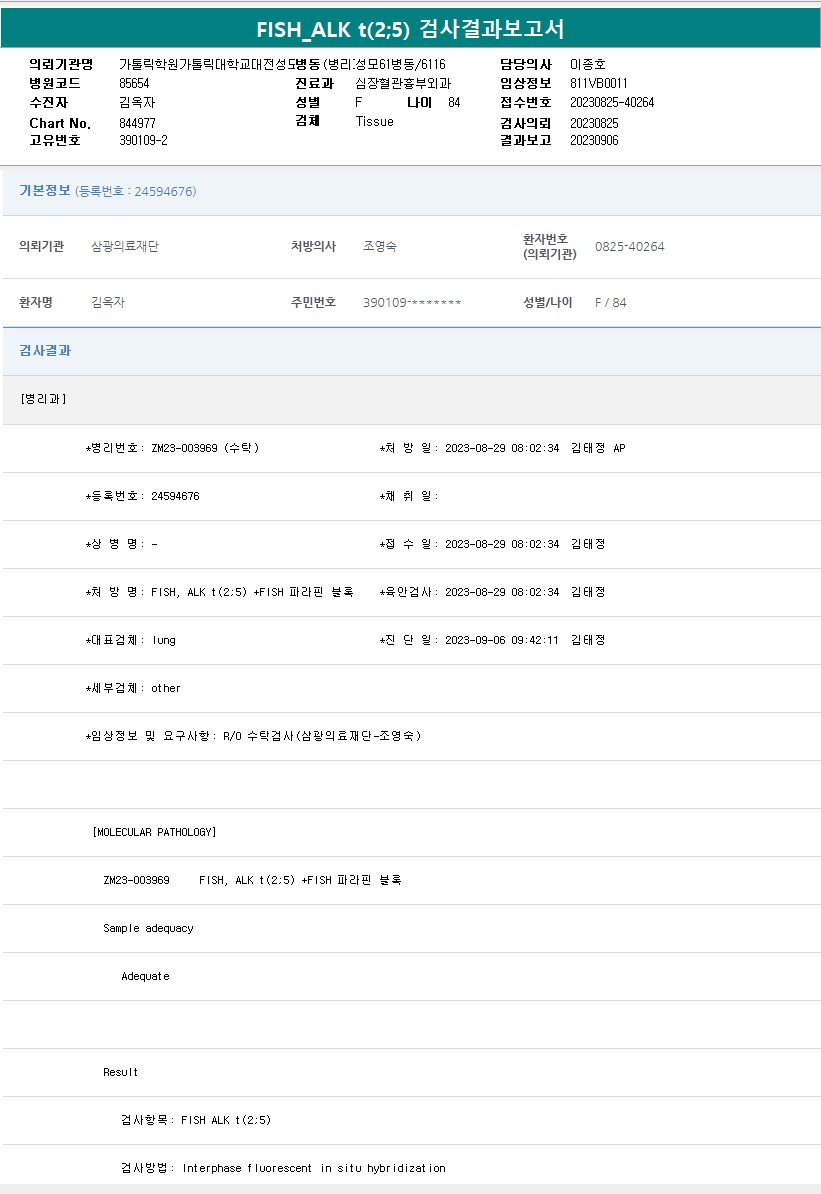Screen dimensions: 821x1194
Task: Click the 담당의사 name 이종호
Action: (x=588, y=64)
